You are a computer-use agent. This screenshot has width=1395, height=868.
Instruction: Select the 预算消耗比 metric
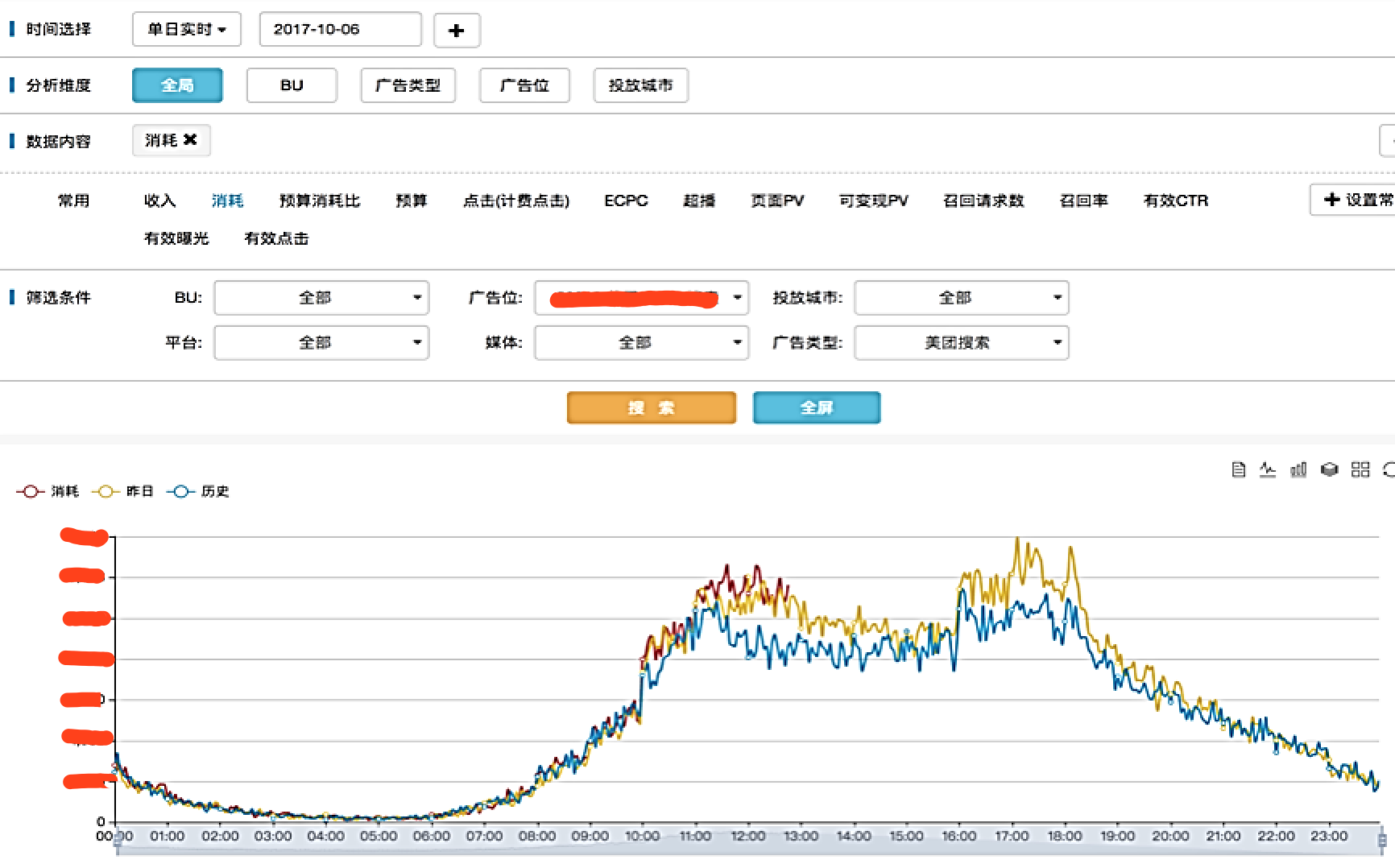click(319, 200)
